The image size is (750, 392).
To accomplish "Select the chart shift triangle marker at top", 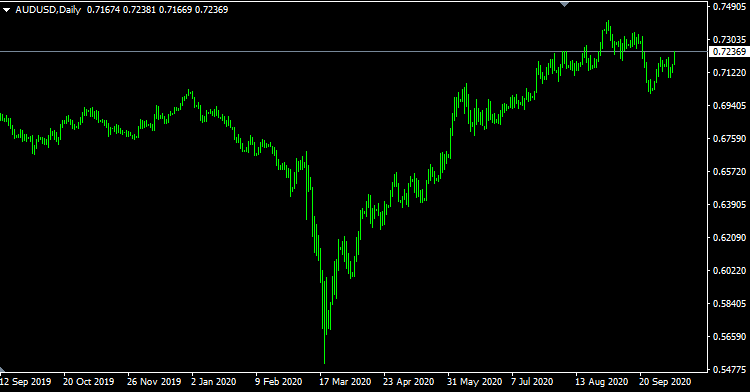I will 564,4.
